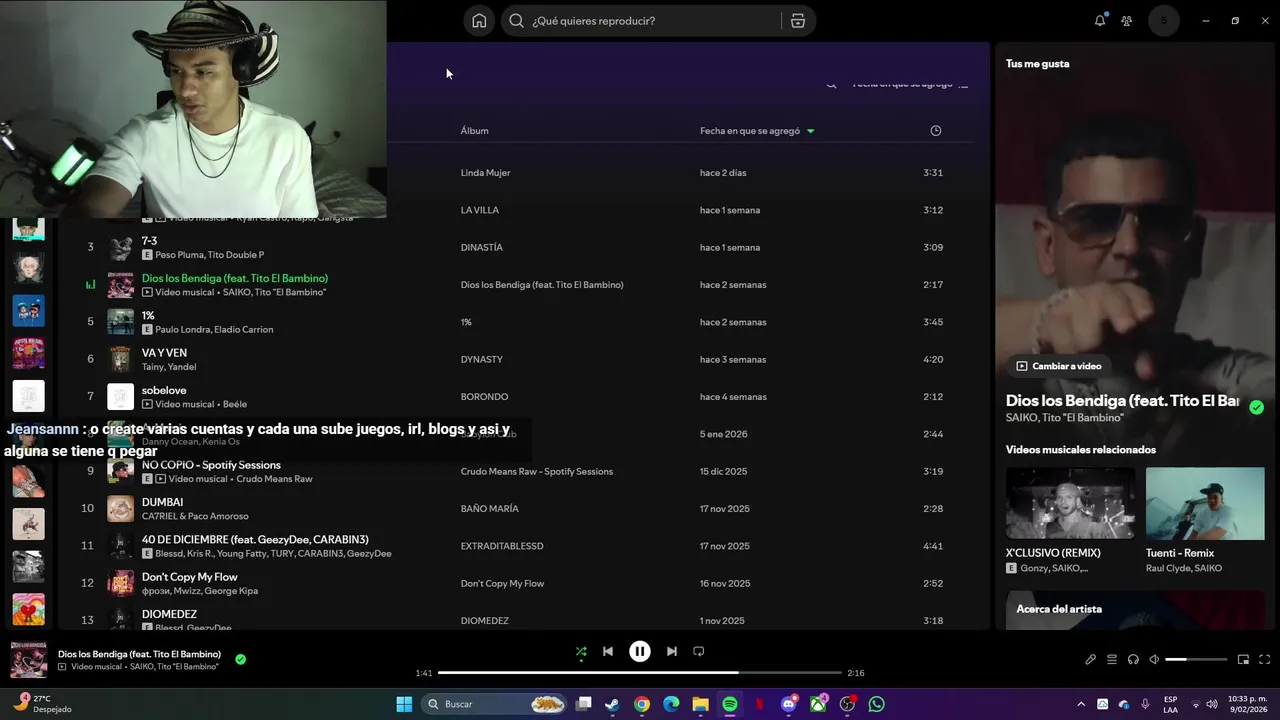Screen dimensions: 1280x720
Task: Open album link DINASTÍA
Action: coord(481,247)
